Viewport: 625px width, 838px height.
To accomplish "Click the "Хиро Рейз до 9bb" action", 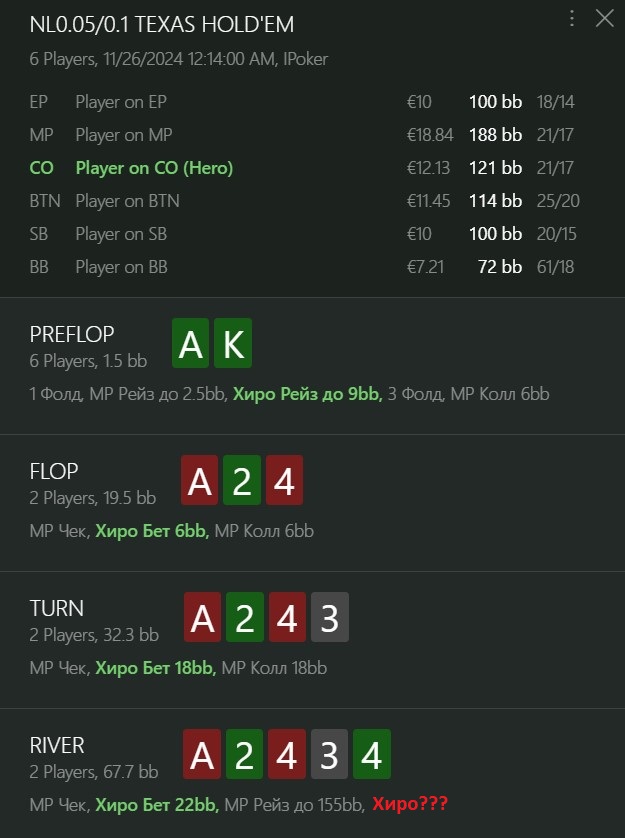I will coord(307,394).
